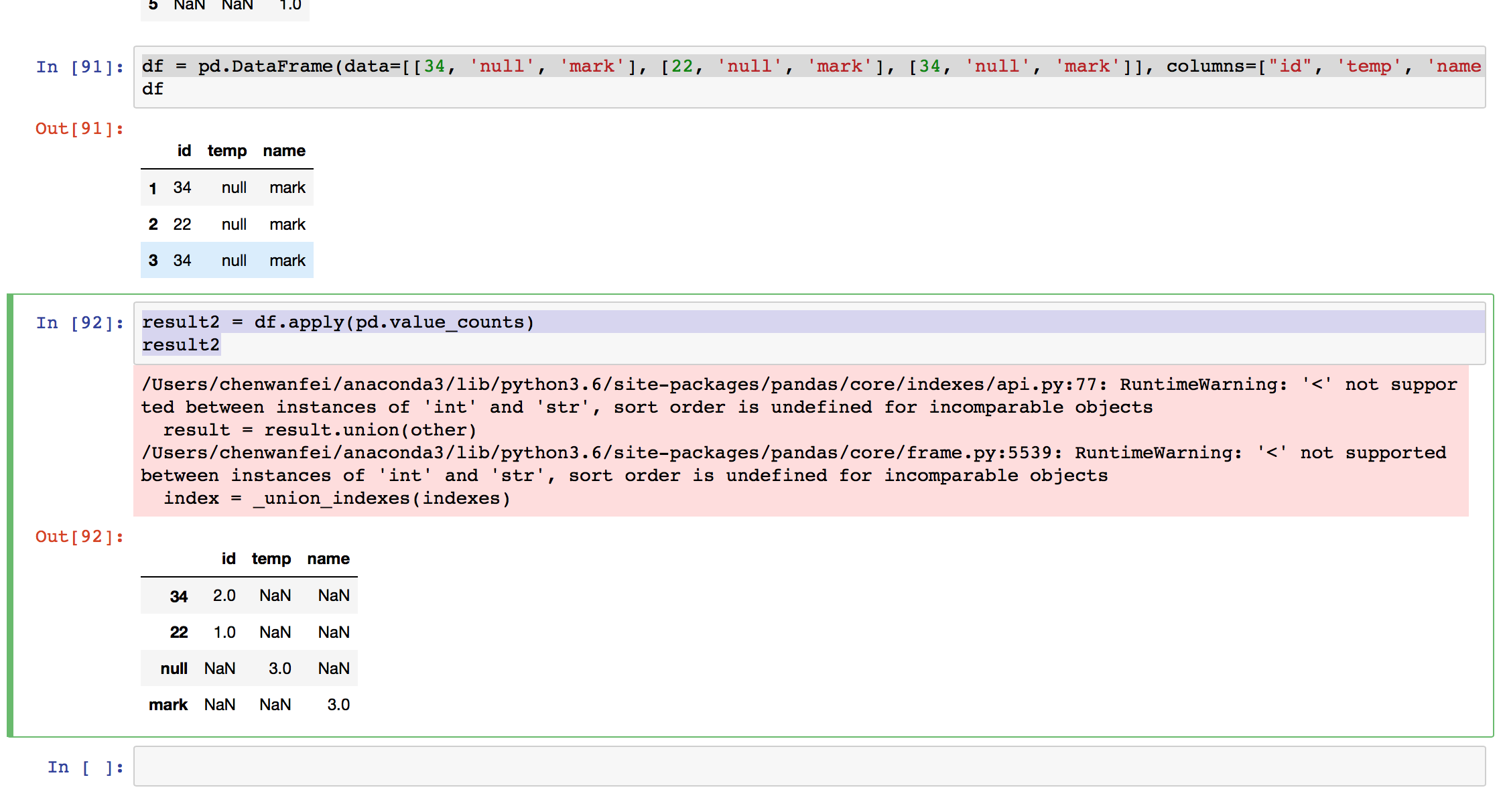This screenshot has width=1505, height=812.
Task: Click the Out[92] output prompt
Action: pos(80,537)
